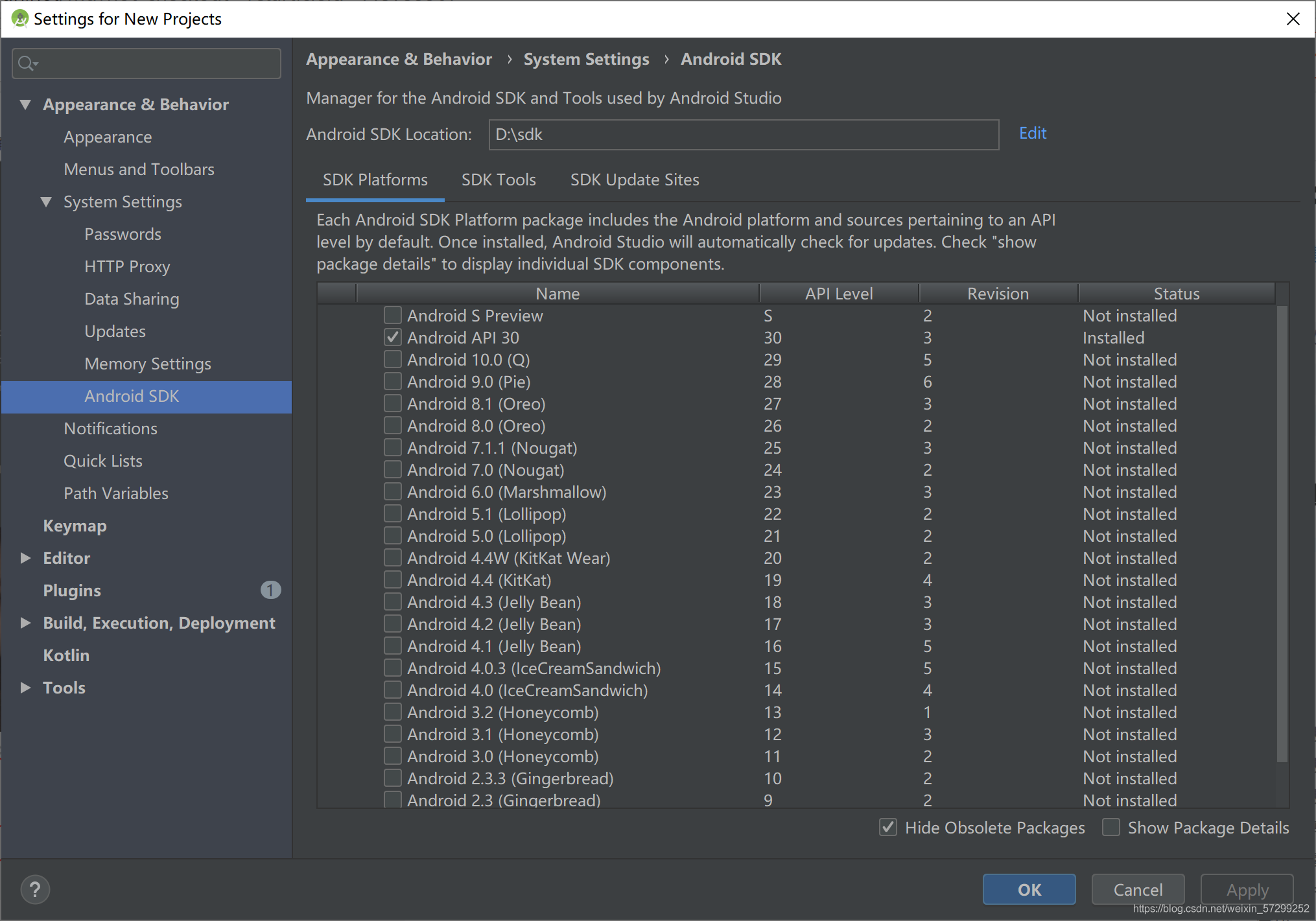
Task: Click the SDK platforms list vertical scrollbar
Action: coord(1282,533)
